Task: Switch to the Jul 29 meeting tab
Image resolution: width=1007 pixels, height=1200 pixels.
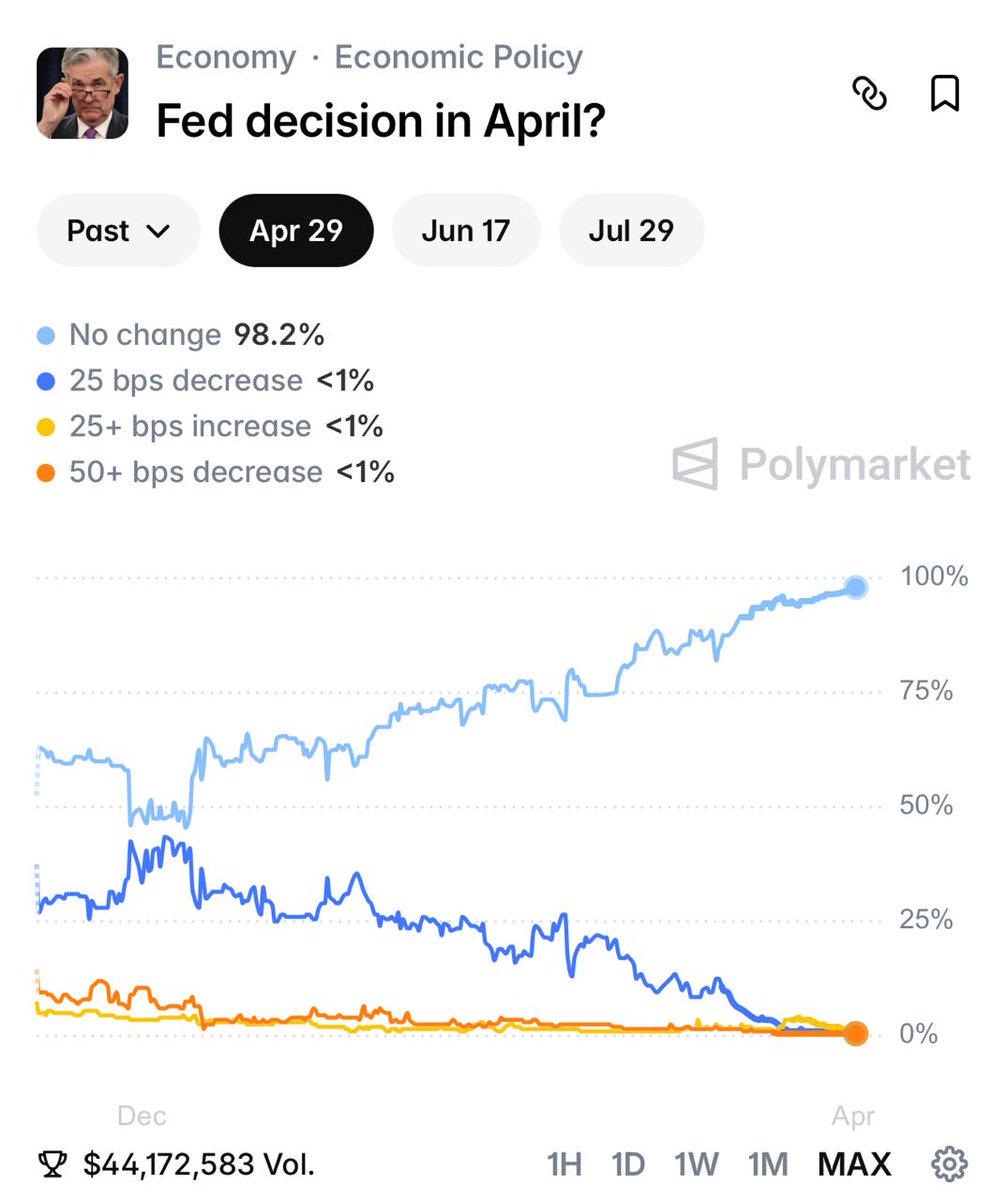Action: click(x=631, y=231)
